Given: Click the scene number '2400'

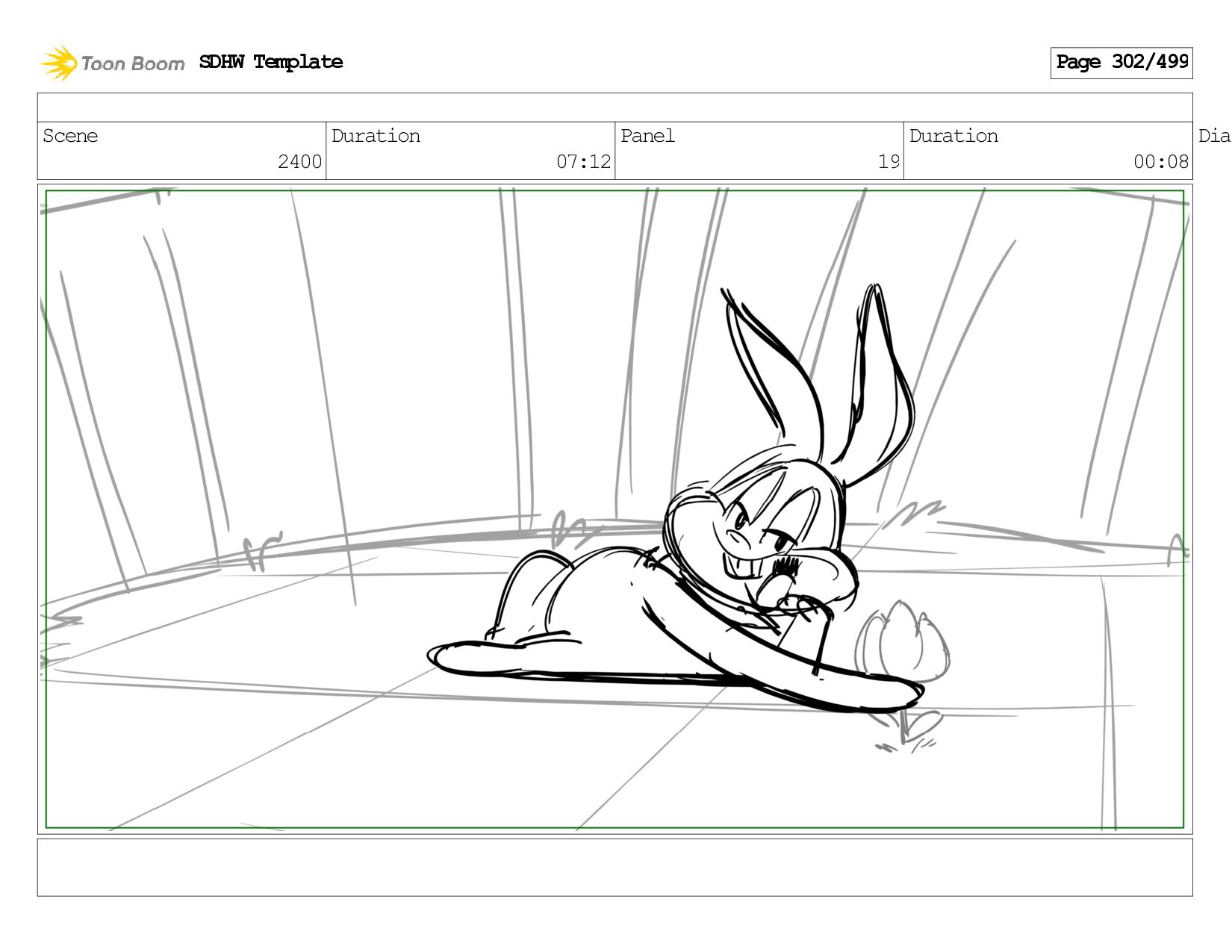Looking at the screenshot, I should point(299,162).
